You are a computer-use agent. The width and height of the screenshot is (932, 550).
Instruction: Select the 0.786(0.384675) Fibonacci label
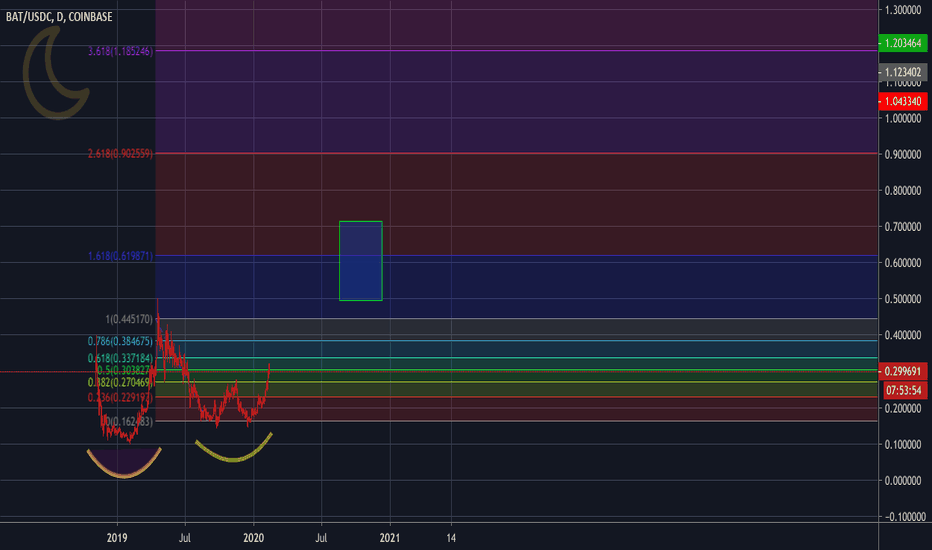point(120,341)
